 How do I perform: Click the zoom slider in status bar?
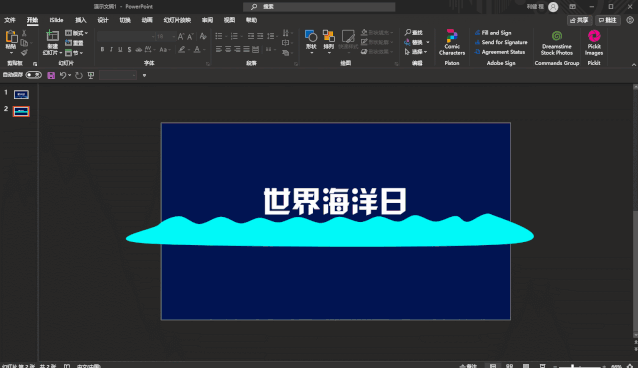[x=579, y=366]
